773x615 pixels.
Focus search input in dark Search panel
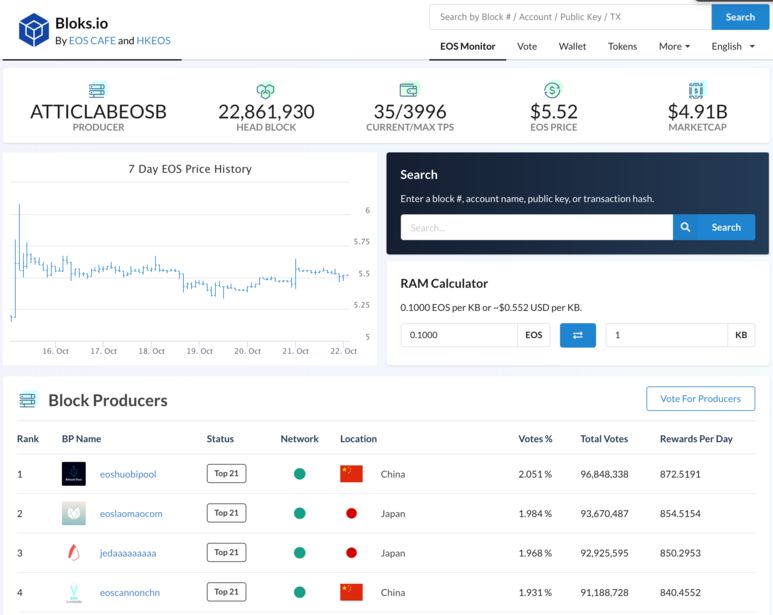(537, 227)
